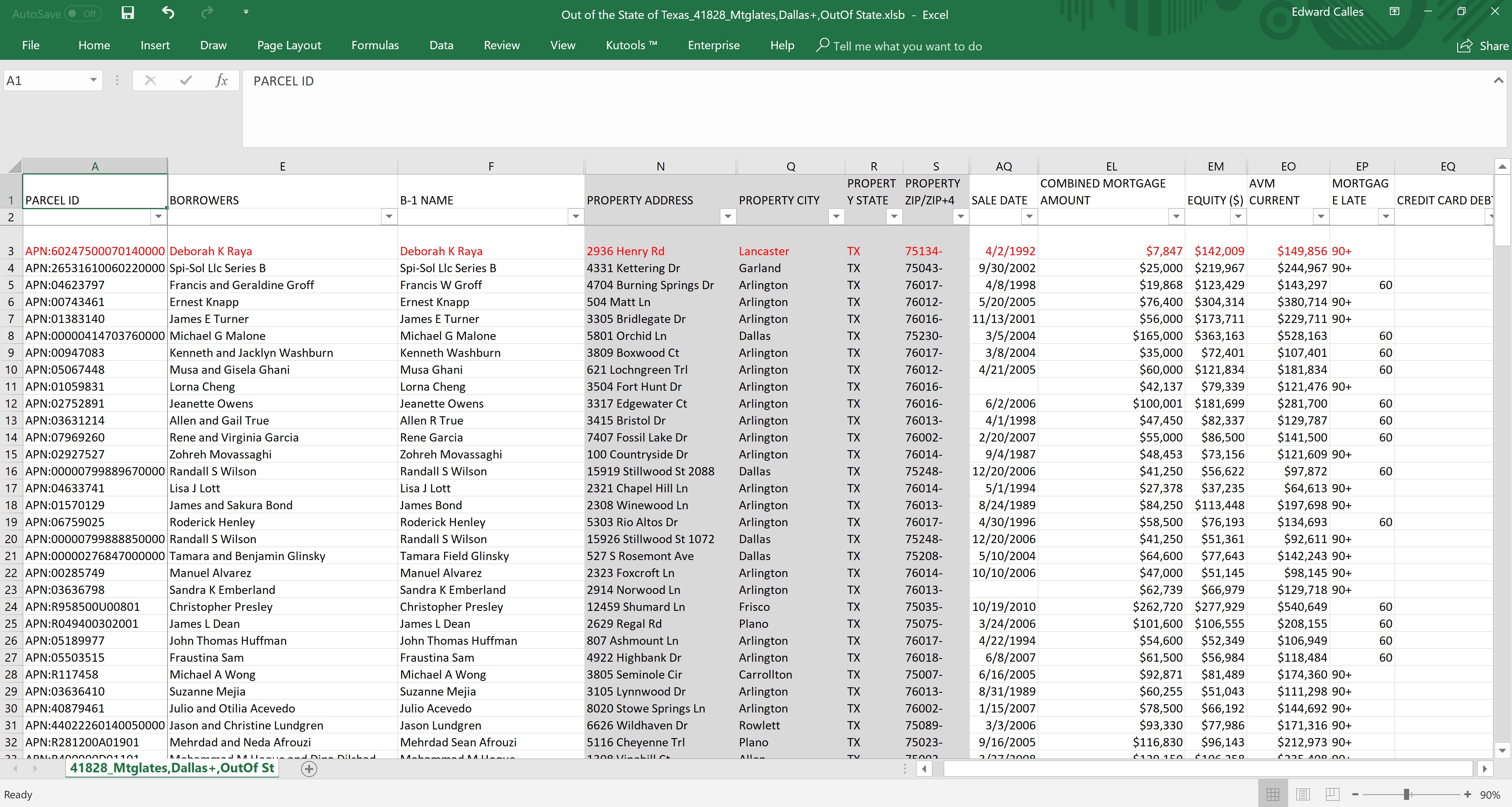Click the Undo arrow icon
1512x807 pixels.
pyautogui.click(x=168, y=13)
